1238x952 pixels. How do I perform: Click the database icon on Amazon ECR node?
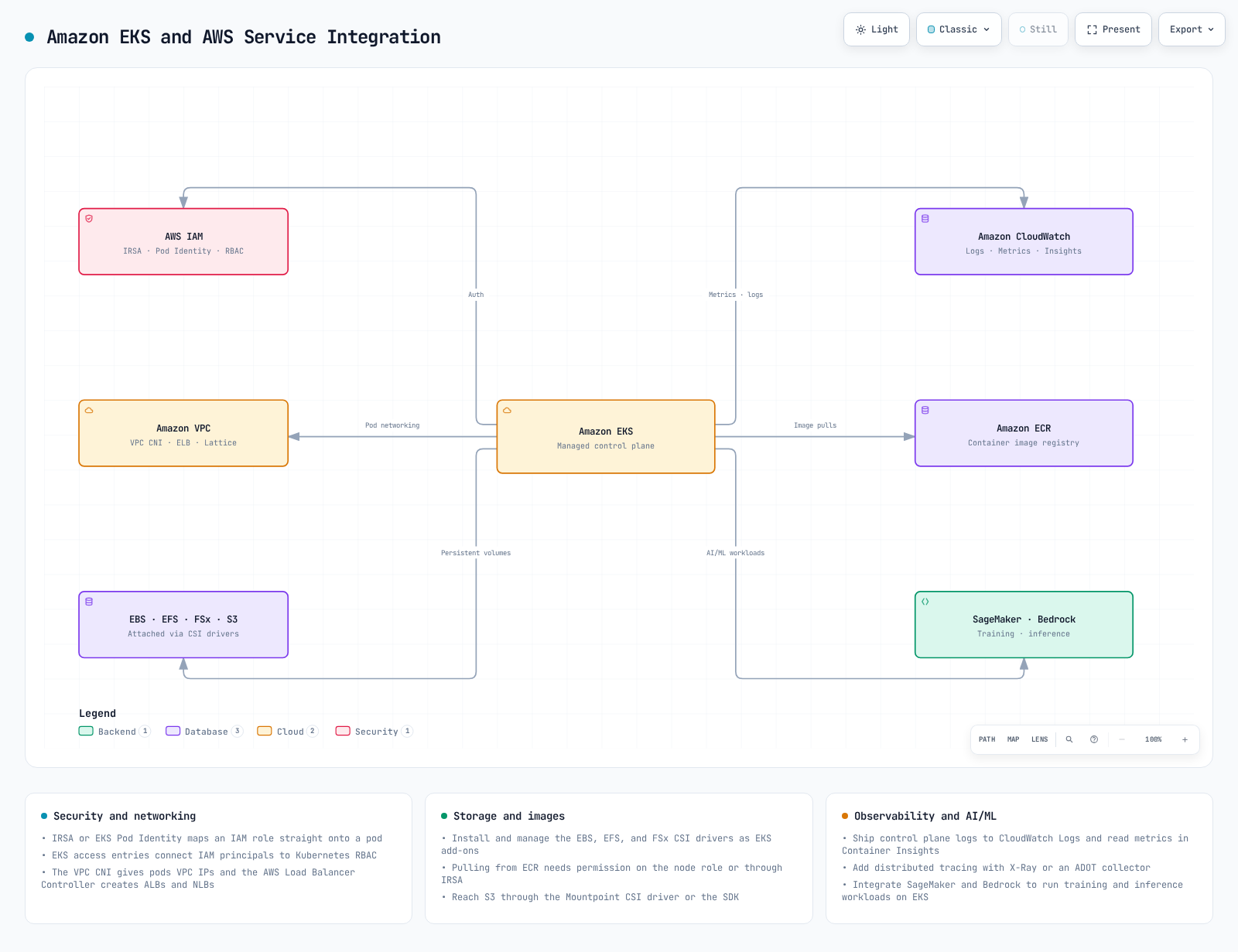click(925, 411)
